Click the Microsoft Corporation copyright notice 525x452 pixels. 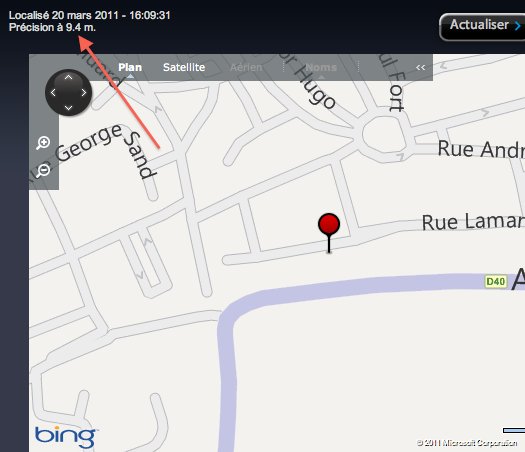point(467,443)
